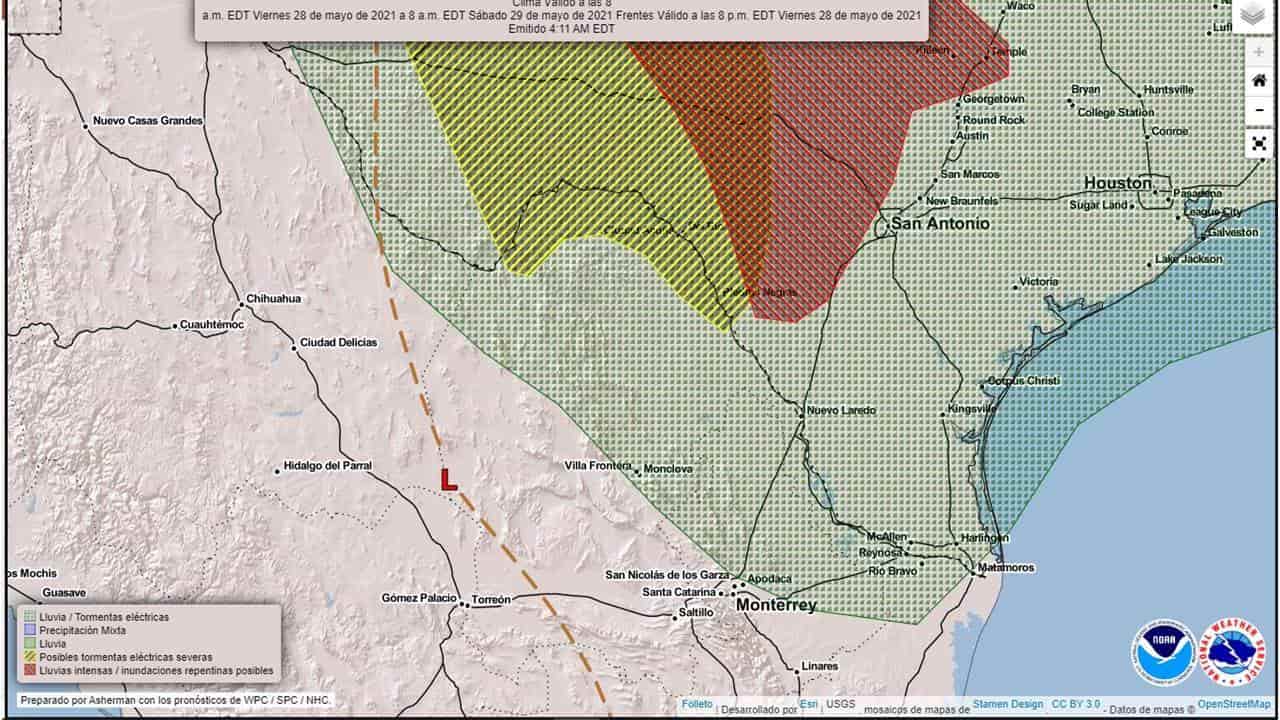Image resolution: width=1280 pixels, height=720 pixels.
Task: Click the Lluvia legend swatch
Action: pyautogui.click(x=29, y=644)
